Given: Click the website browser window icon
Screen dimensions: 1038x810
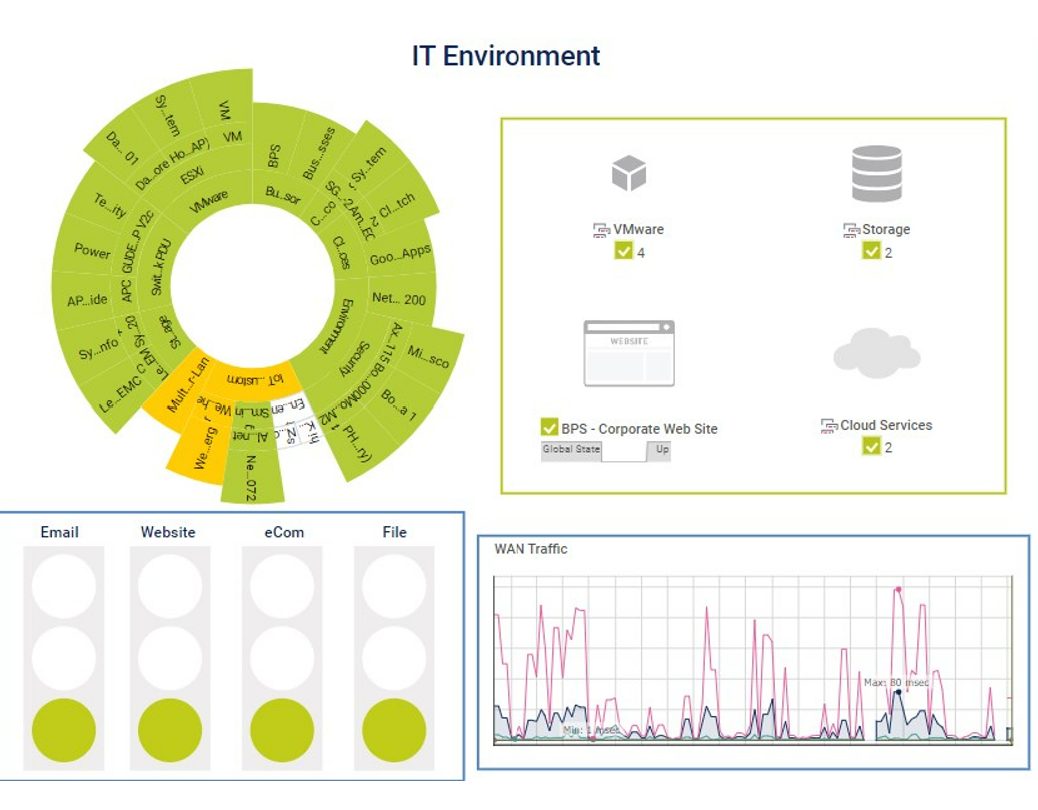Looking at the screenshot, I should 629,354.
